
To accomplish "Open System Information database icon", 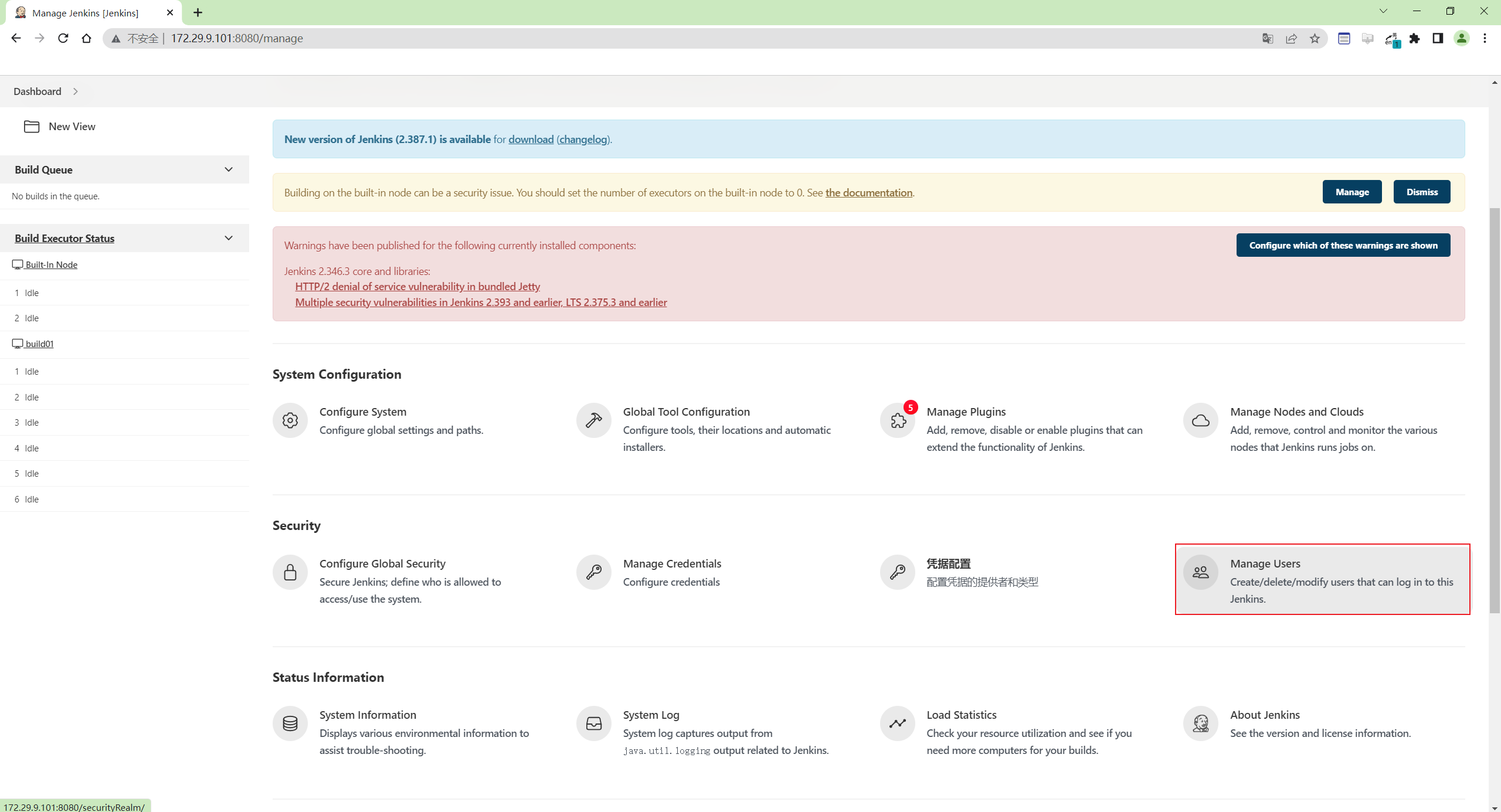I will 290,723.
